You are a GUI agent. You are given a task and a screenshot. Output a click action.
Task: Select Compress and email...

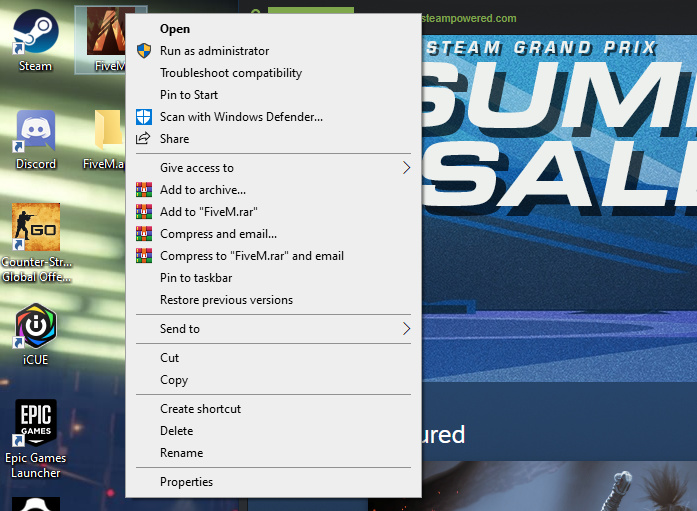[273, 234]
